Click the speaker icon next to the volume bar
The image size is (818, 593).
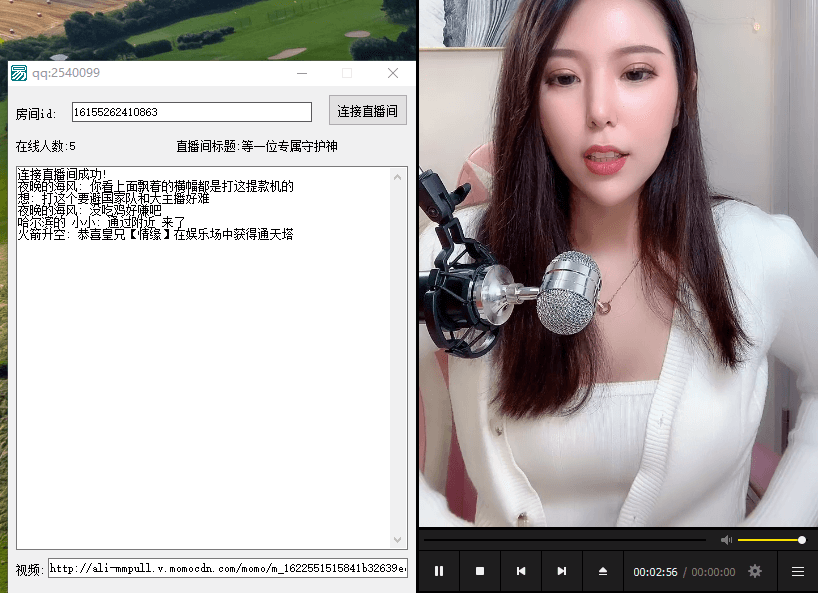(x=727, y=539)
